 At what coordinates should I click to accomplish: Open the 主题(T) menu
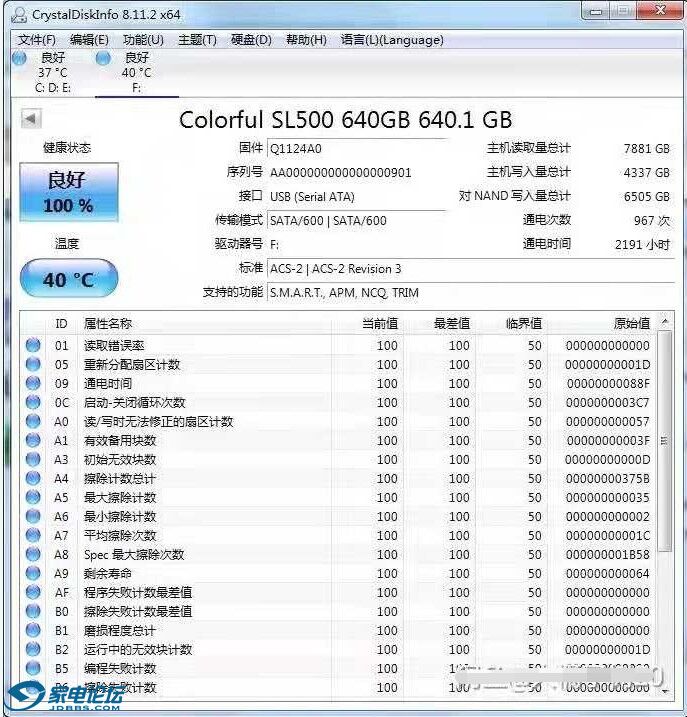[197, 40]
